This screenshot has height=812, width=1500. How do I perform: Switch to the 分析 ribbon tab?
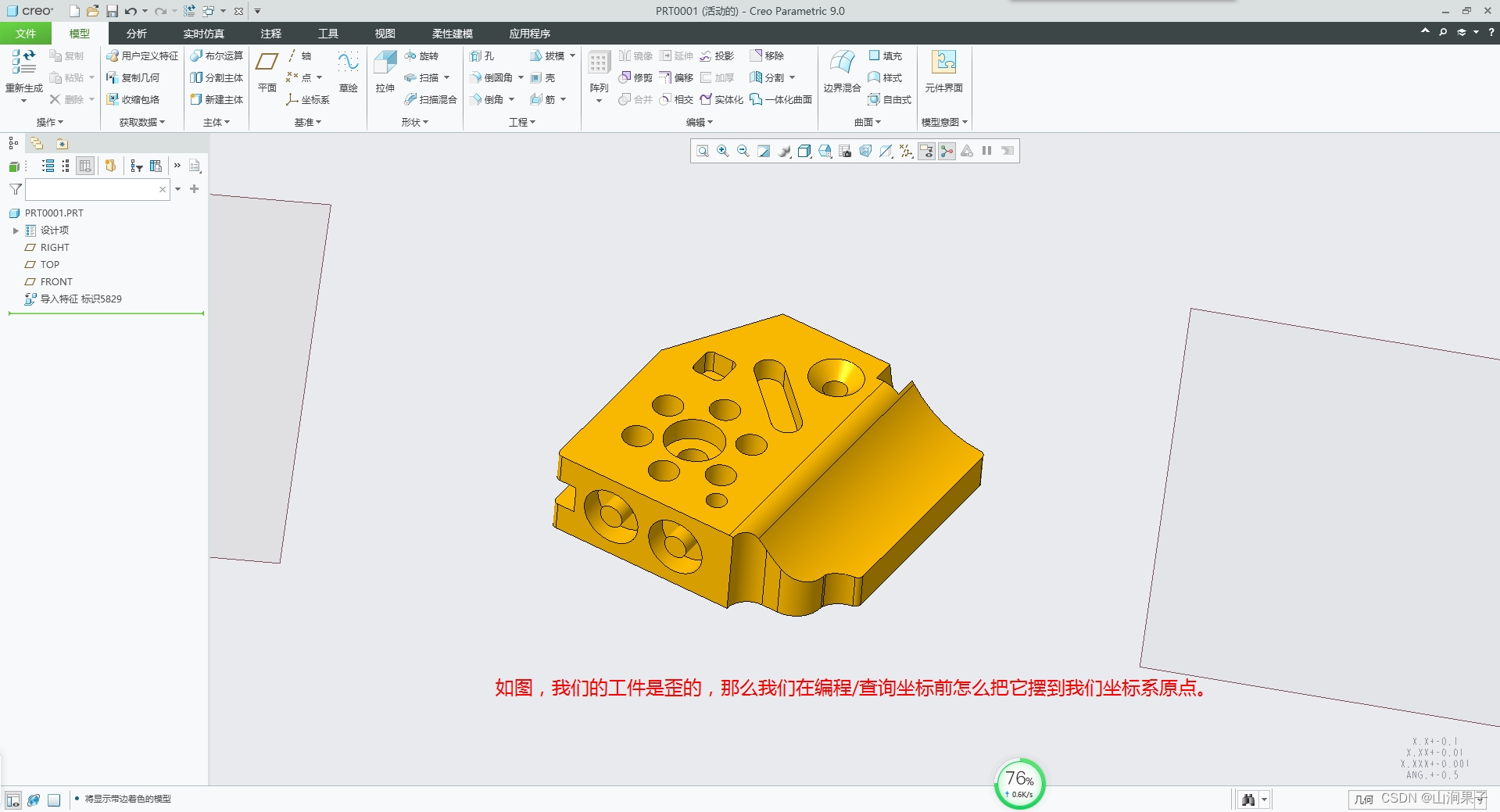(136, 34)
